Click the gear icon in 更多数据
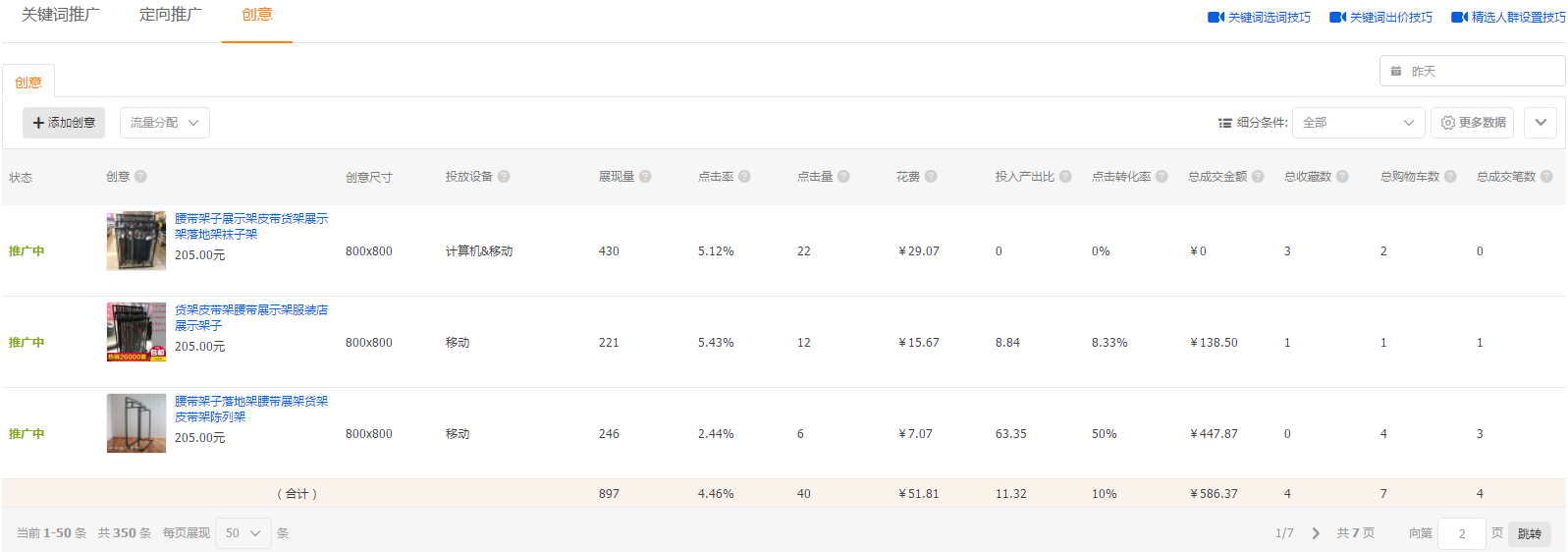Image resolution: width=1568 pixels, height=552 pixels. coord(1447,123)
